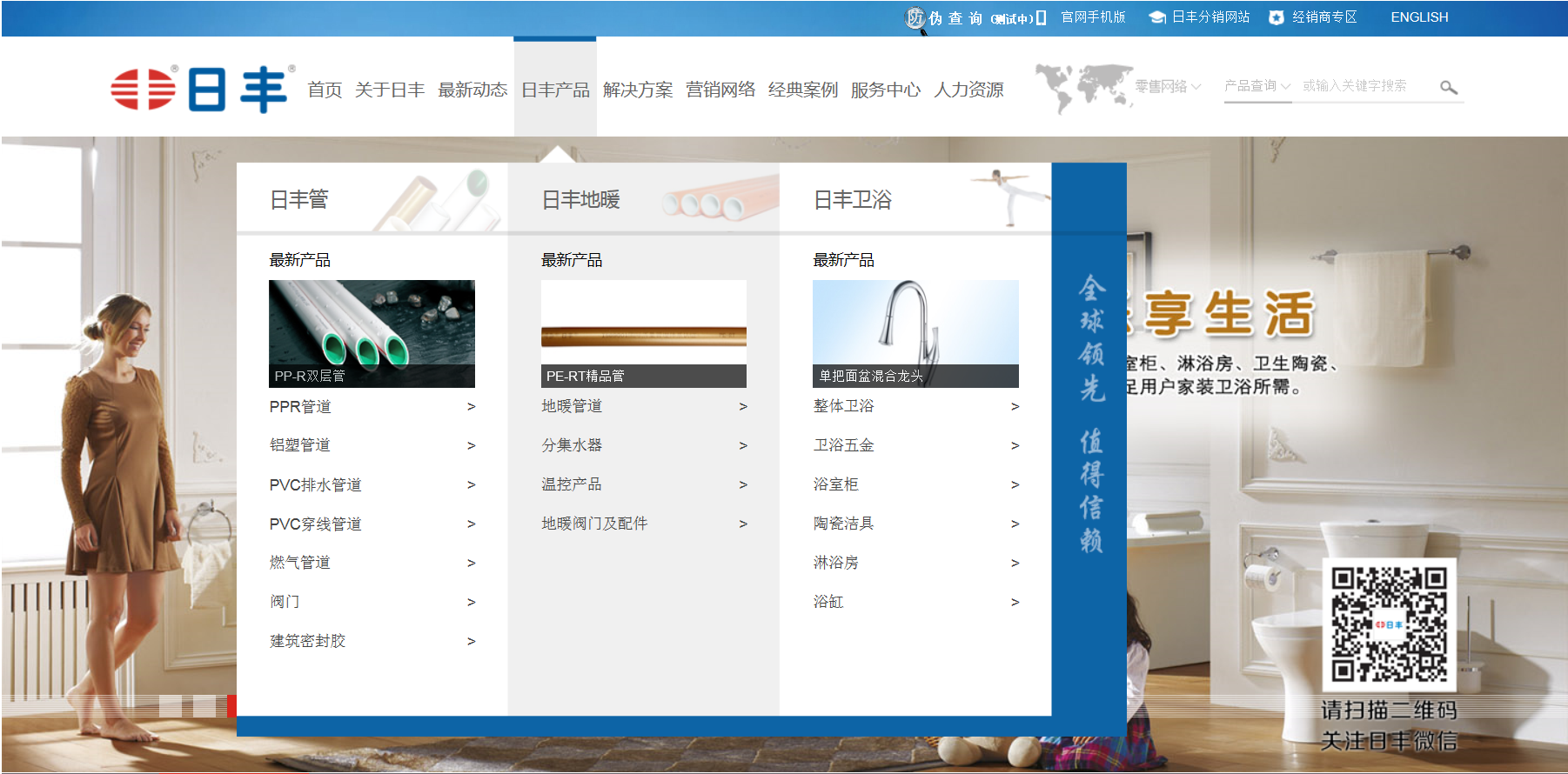This screenshot has height=774, width=1568.
Task: Expand the PPR管道 arrow
Action: 471,407
